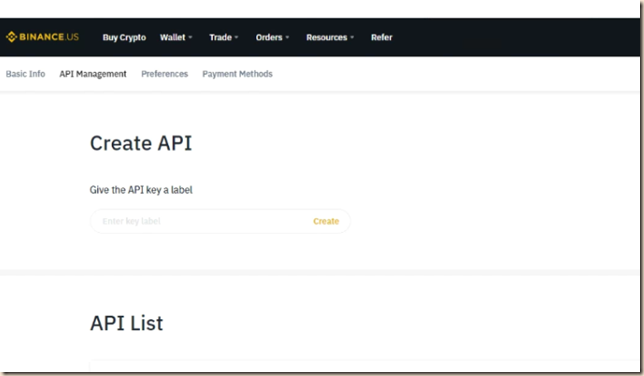644x376 pixels.
Task: Open the Buy Crypto page
Action: (x=124, y=37)
